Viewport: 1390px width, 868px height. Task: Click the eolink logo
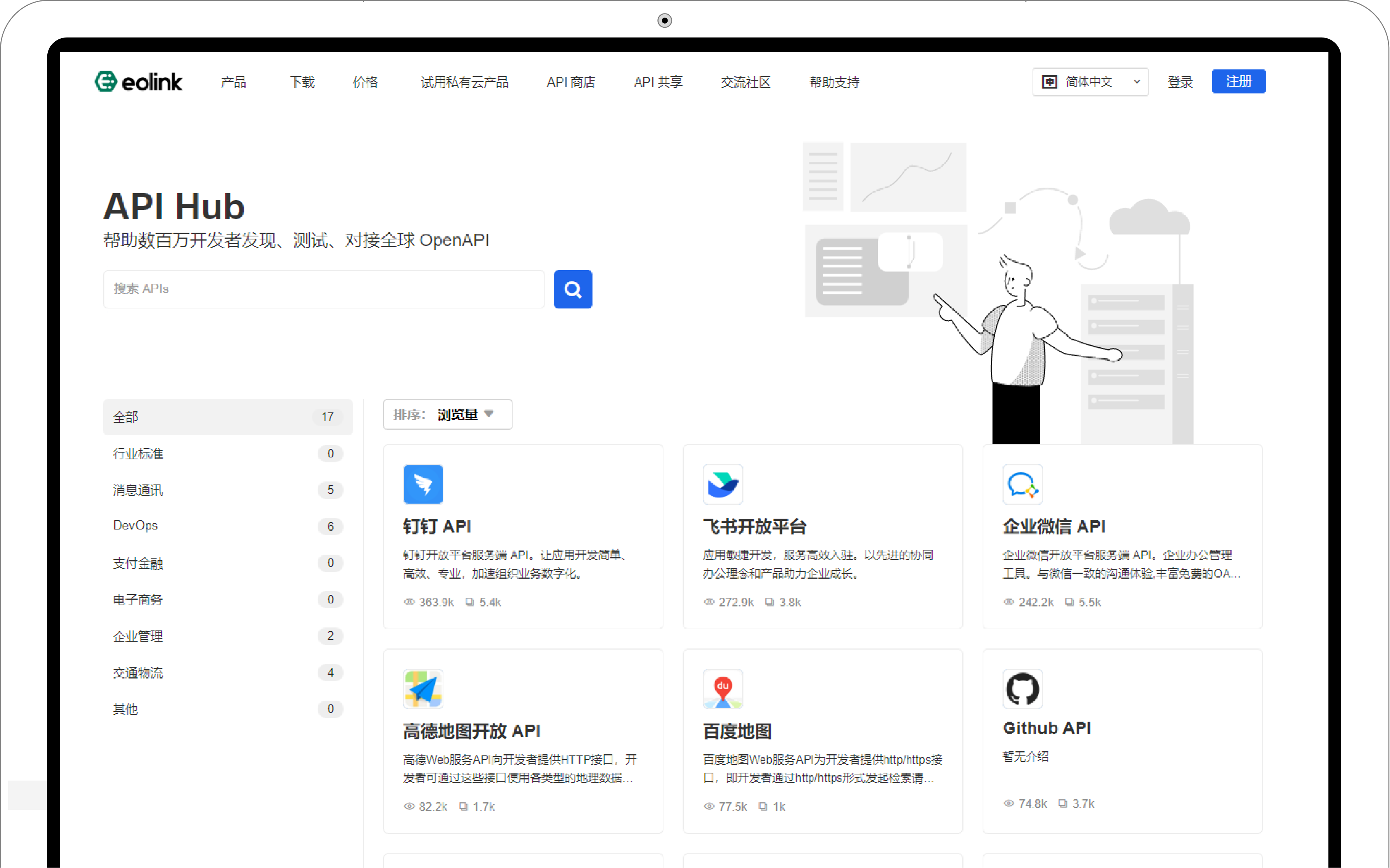point(139,82)
